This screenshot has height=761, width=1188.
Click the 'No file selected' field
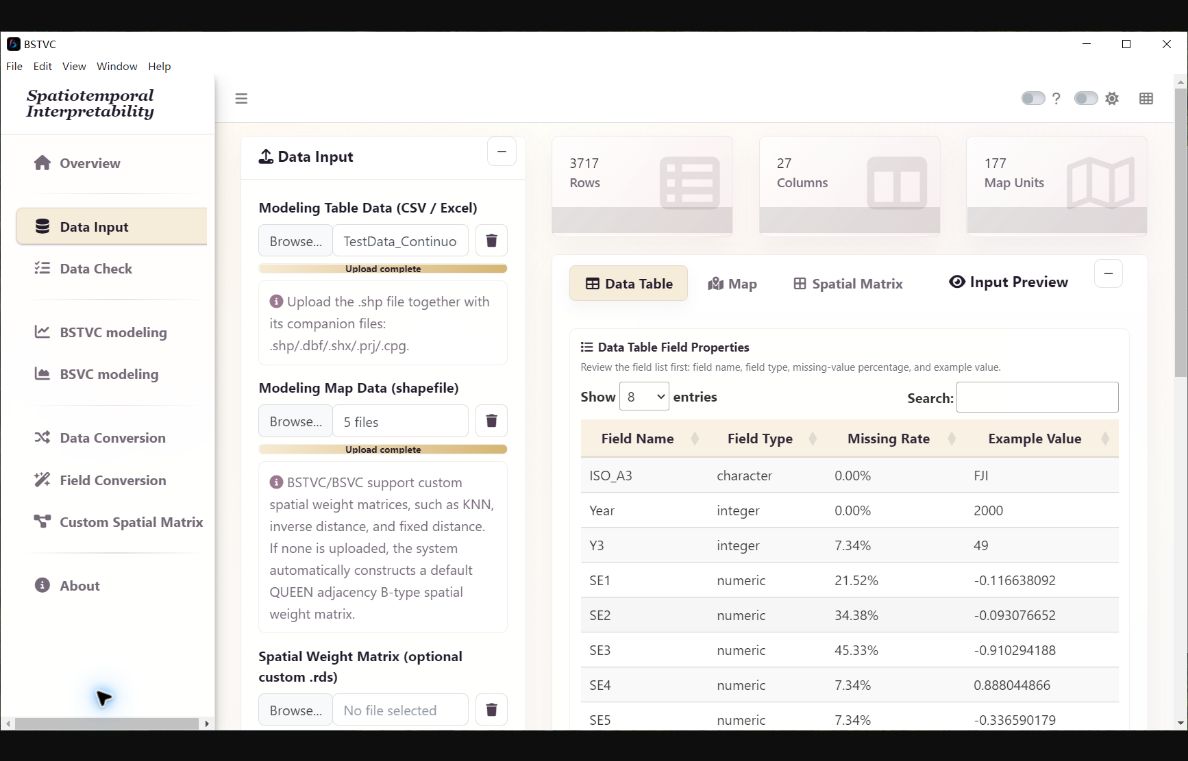tap(400, 709)
